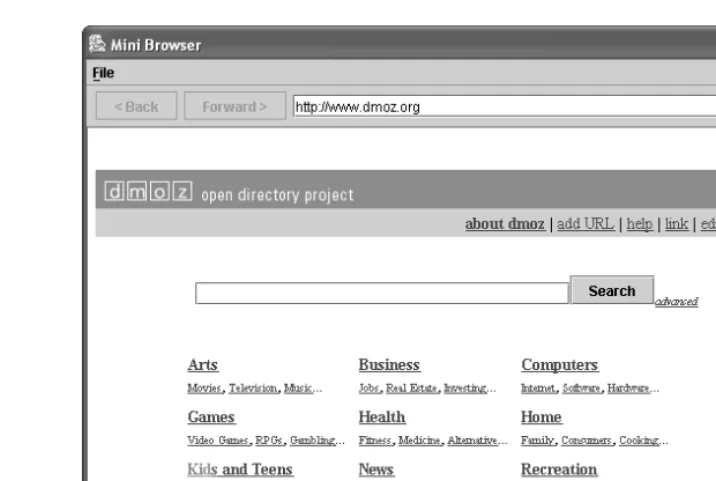The width and height of the screenshot is (716, 481).
Task: Open the Consumers subcategory link
Action: (586, 440)
